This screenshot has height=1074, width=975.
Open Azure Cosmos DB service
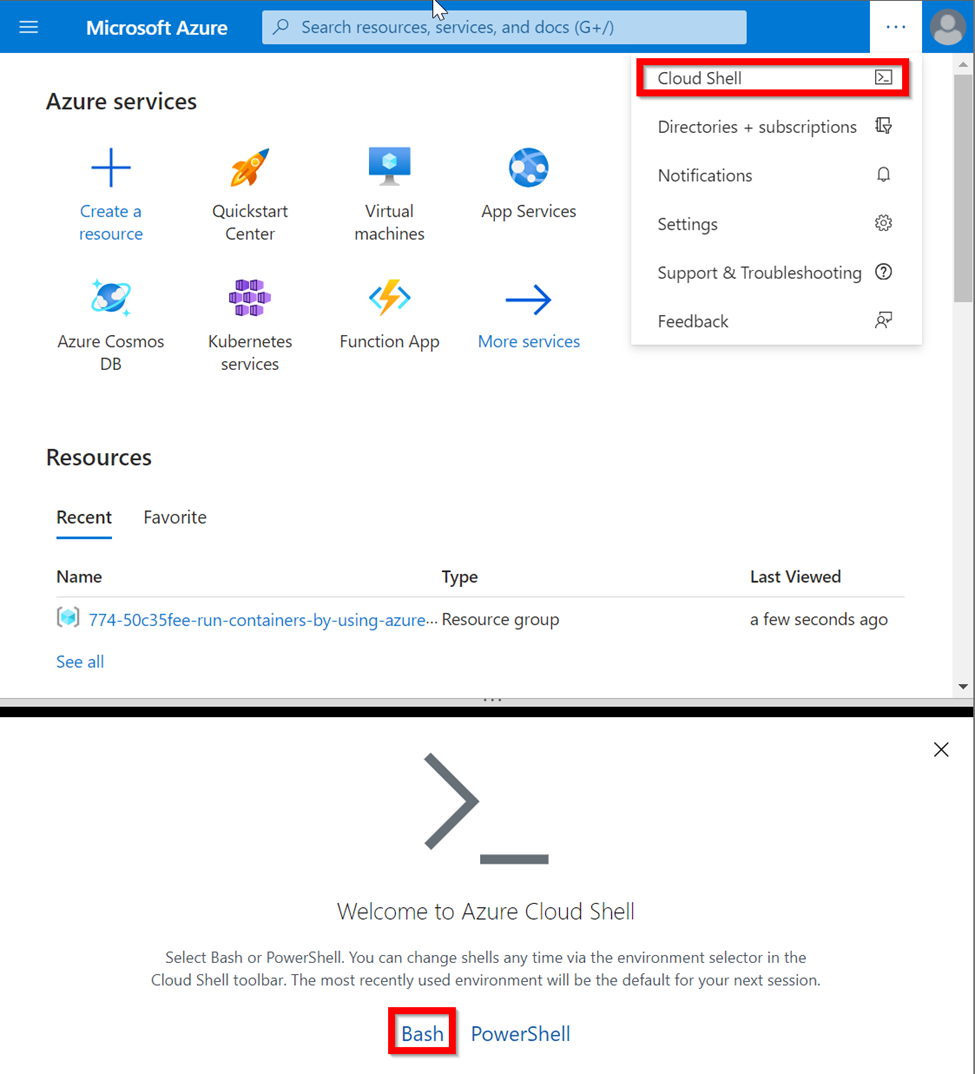coord(111,297)
